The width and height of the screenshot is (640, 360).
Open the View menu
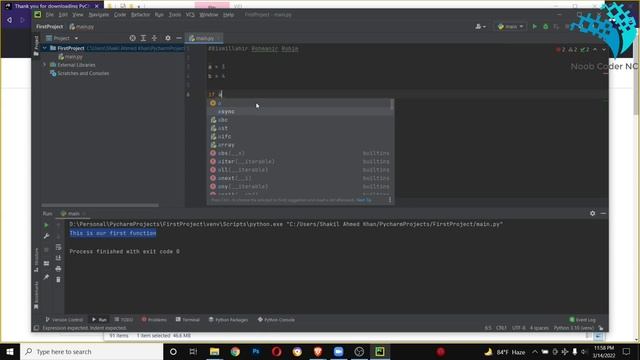click(78, 15)
